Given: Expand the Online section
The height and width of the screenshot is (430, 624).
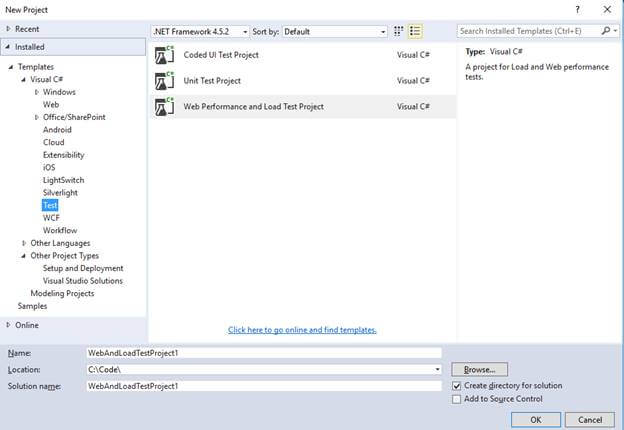Looking at the screenshot, I should point(8,325).
